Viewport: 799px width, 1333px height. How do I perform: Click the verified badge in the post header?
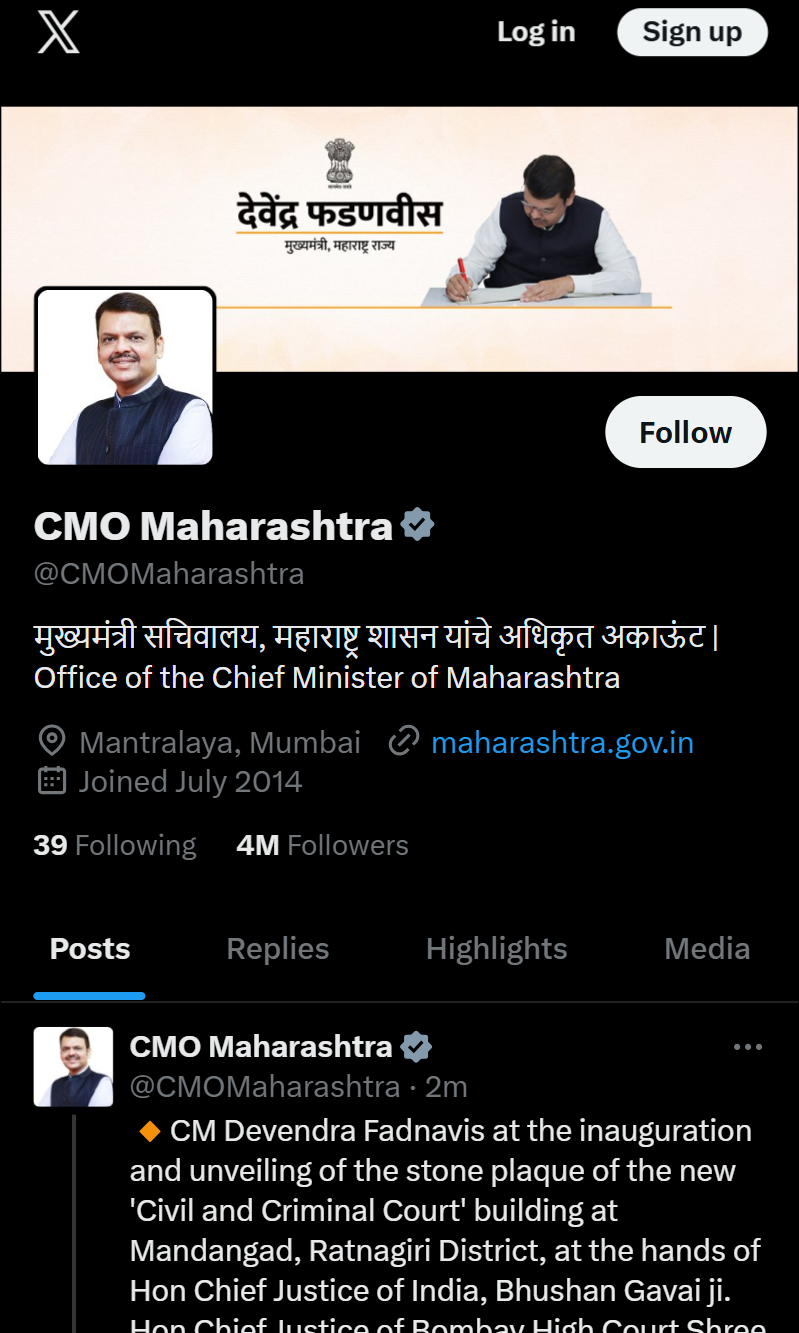tap(416, 1047)
